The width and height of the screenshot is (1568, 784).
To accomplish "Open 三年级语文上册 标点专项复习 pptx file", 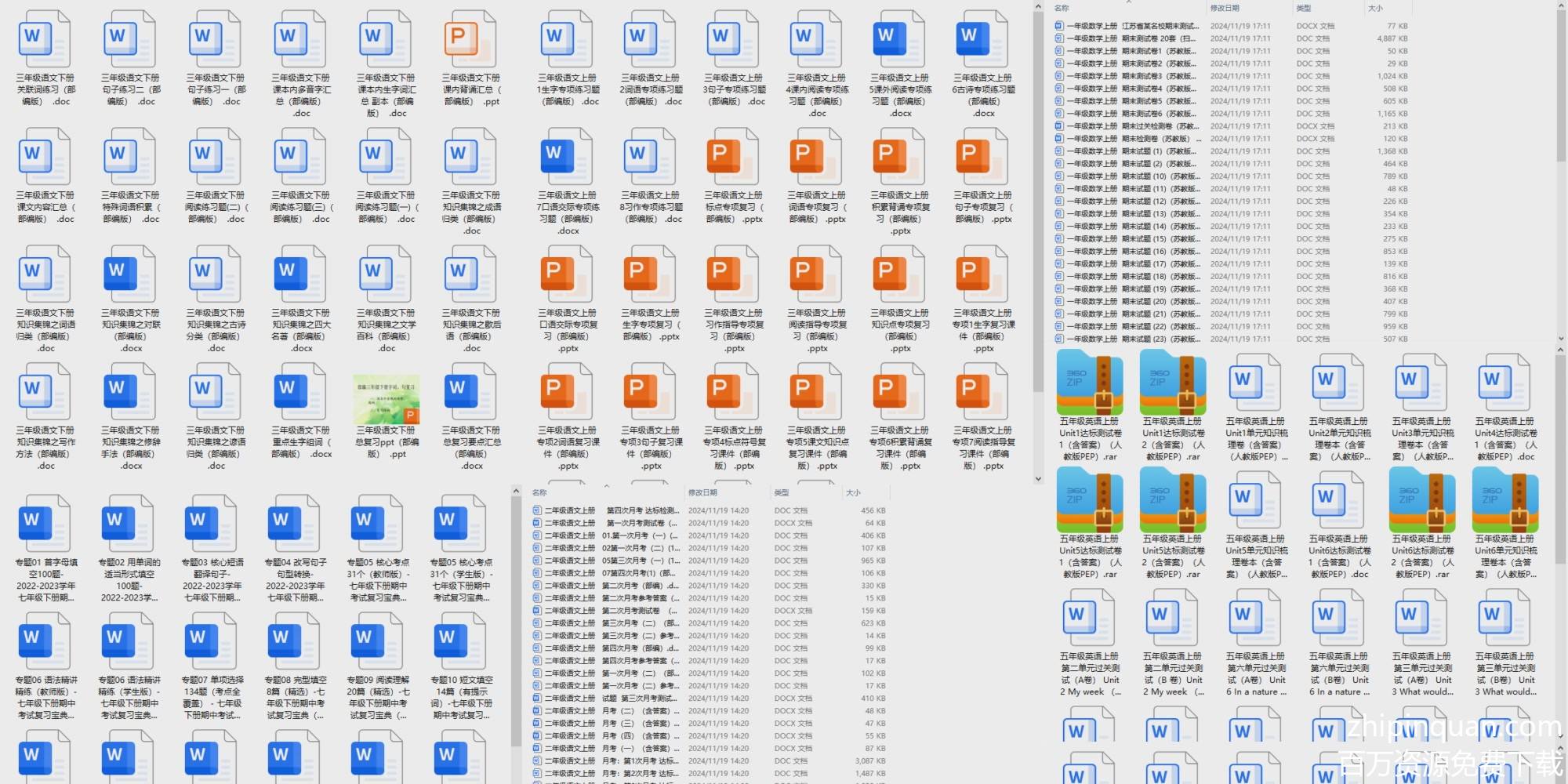I will point(733,157).
